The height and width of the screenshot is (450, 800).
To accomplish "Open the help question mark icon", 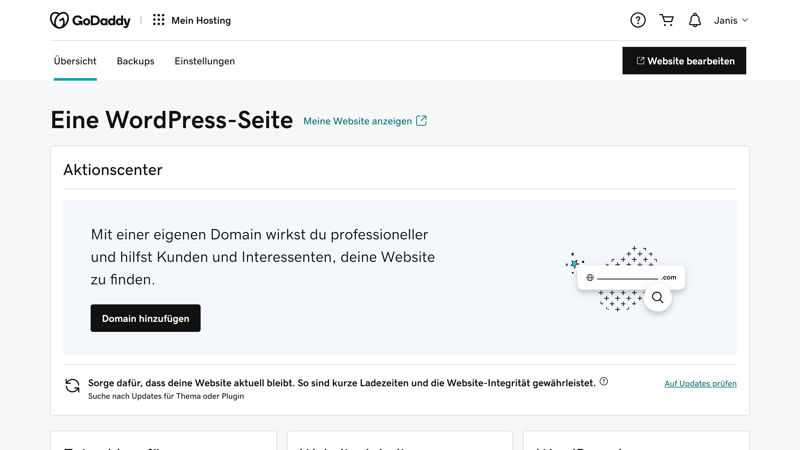I will 638,20.
